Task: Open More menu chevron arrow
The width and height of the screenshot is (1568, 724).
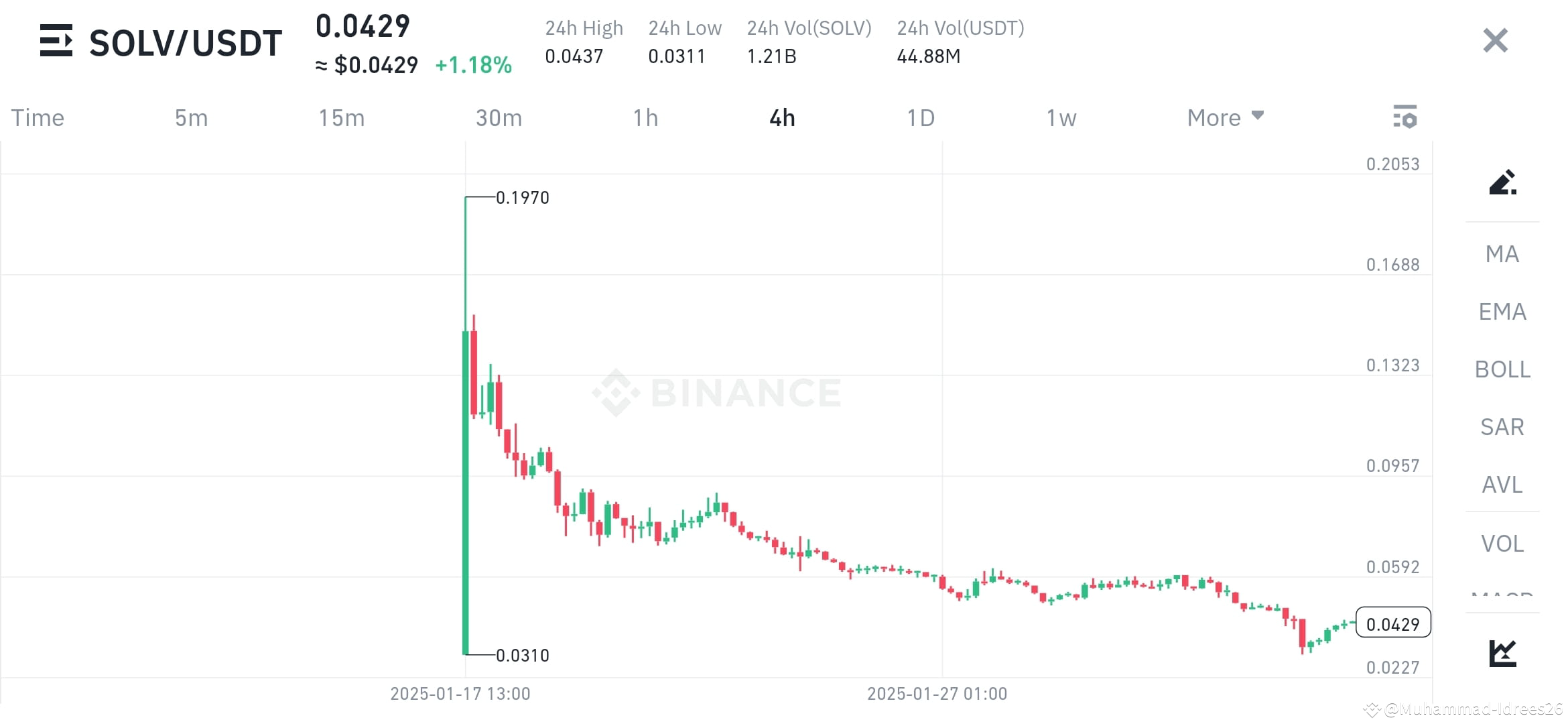Action: coord(1257,117)
